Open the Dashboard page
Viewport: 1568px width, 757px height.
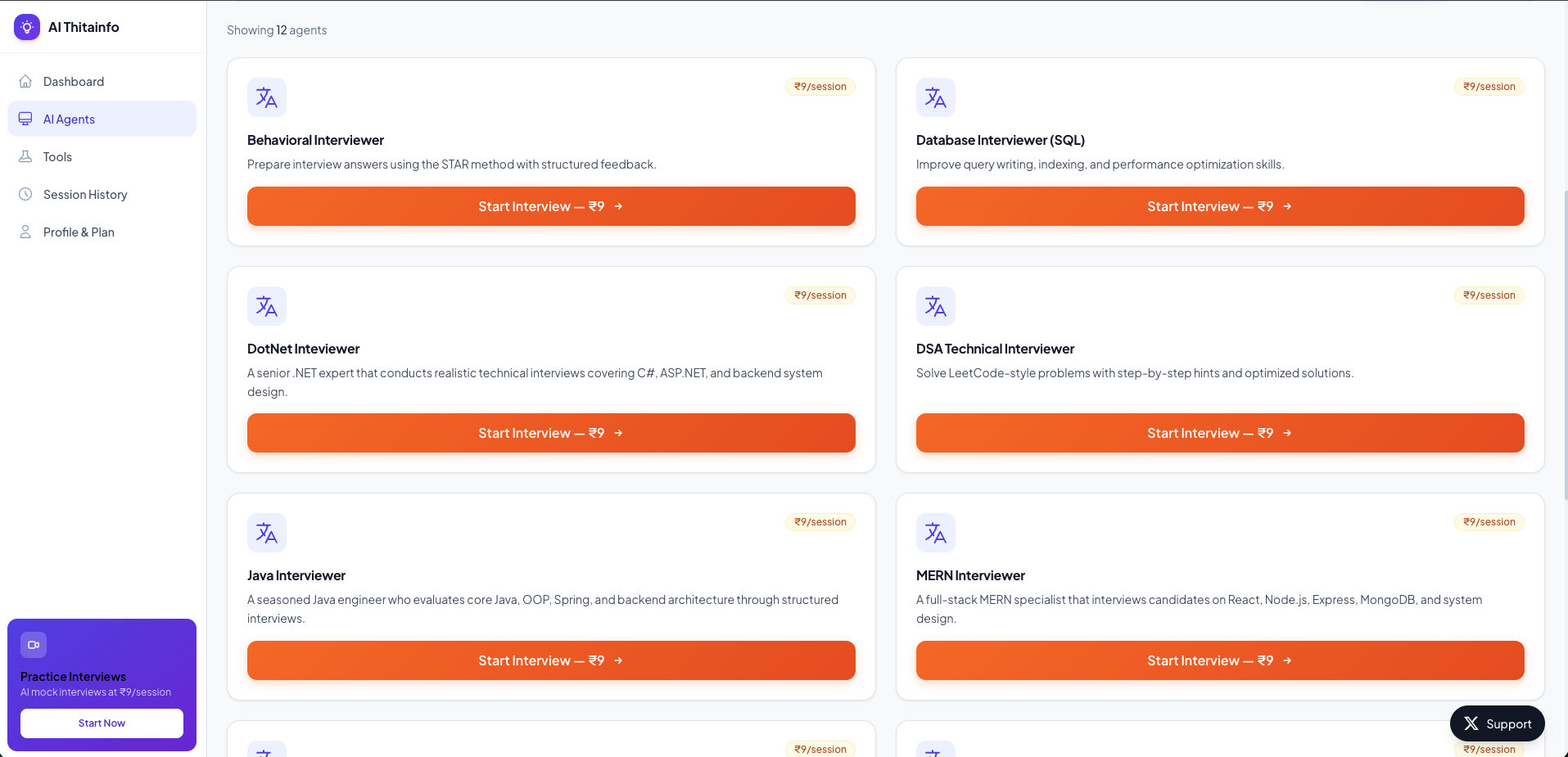click(x=102, y=81)
